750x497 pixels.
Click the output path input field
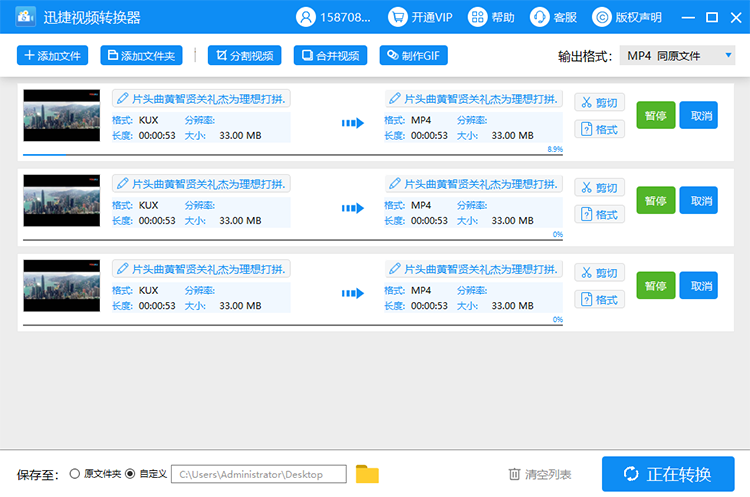(259, 474)
